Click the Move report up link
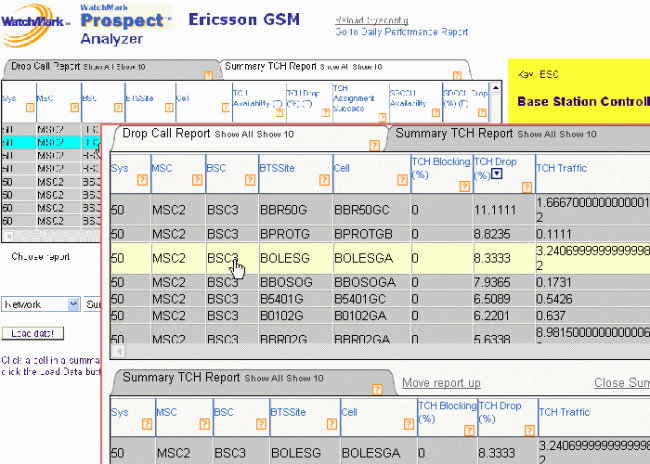The width and height of the screenshot is (650, 464). pos(441,383)
